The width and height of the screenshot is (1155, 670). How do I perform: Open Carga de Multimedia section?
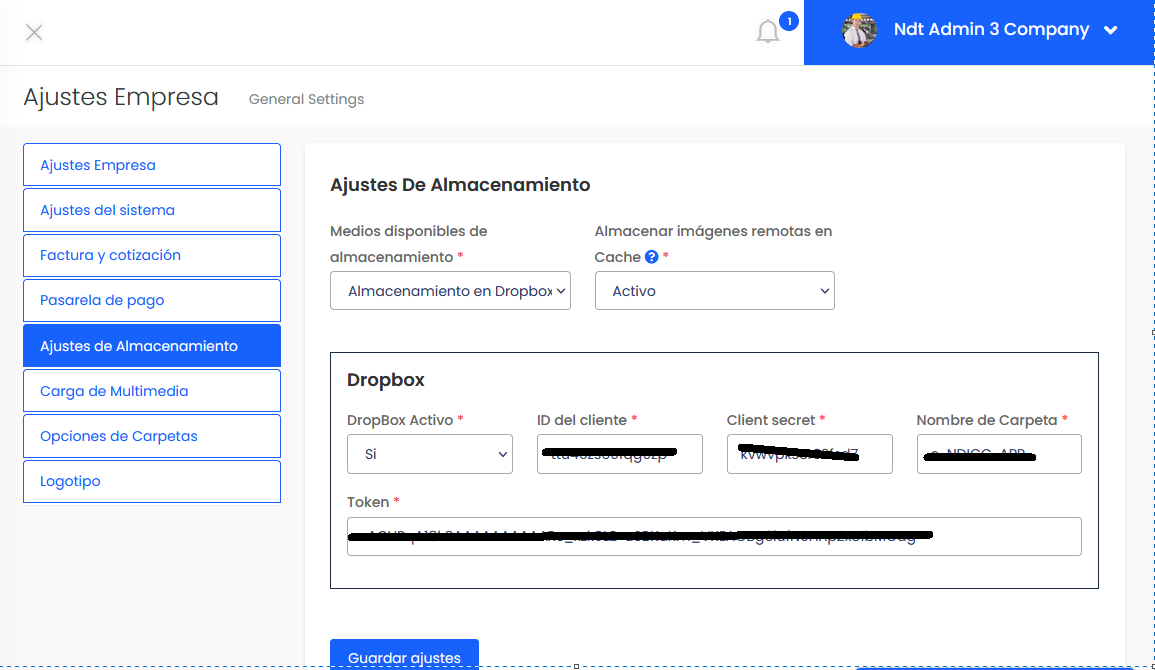(151, 391)
